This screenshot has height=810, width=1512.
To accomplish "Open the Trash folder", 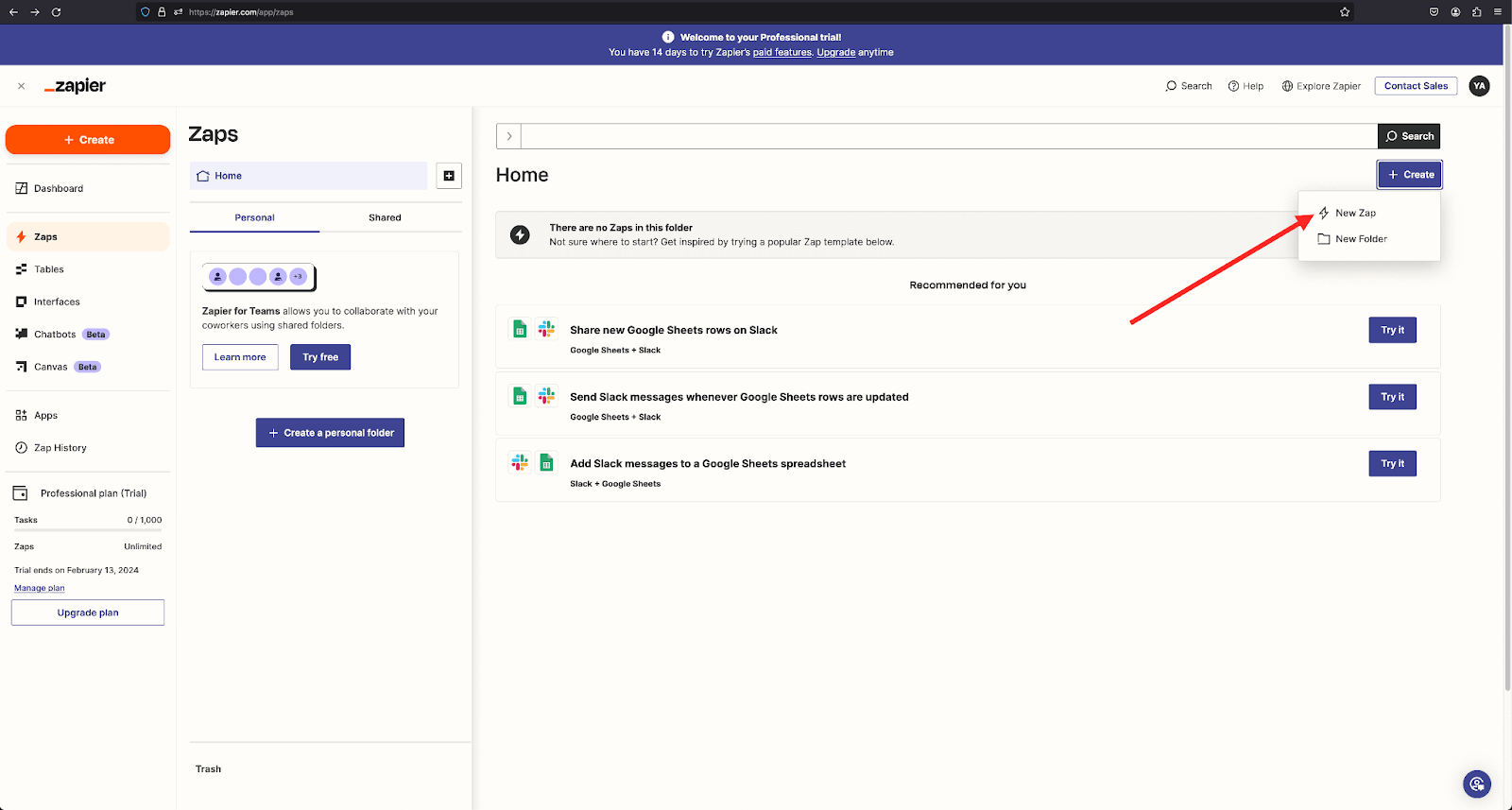I will pos(208,769).
